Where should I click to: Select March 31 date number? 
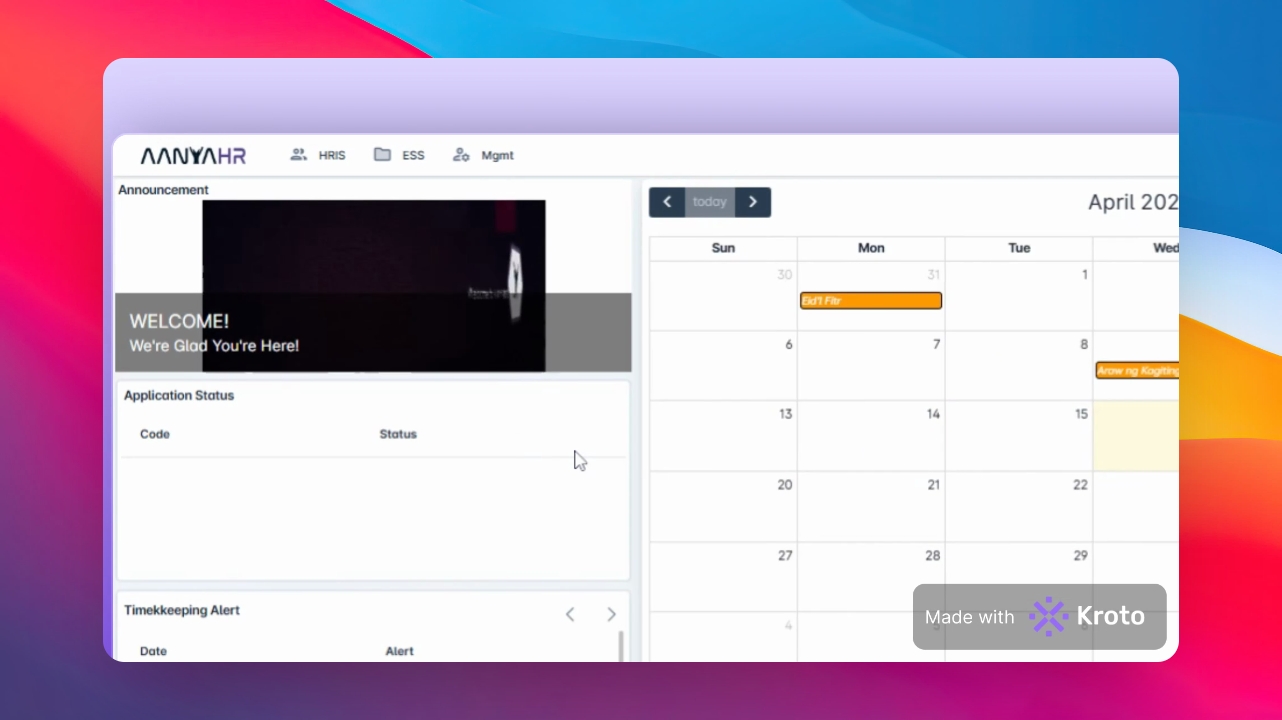[934, 274]
